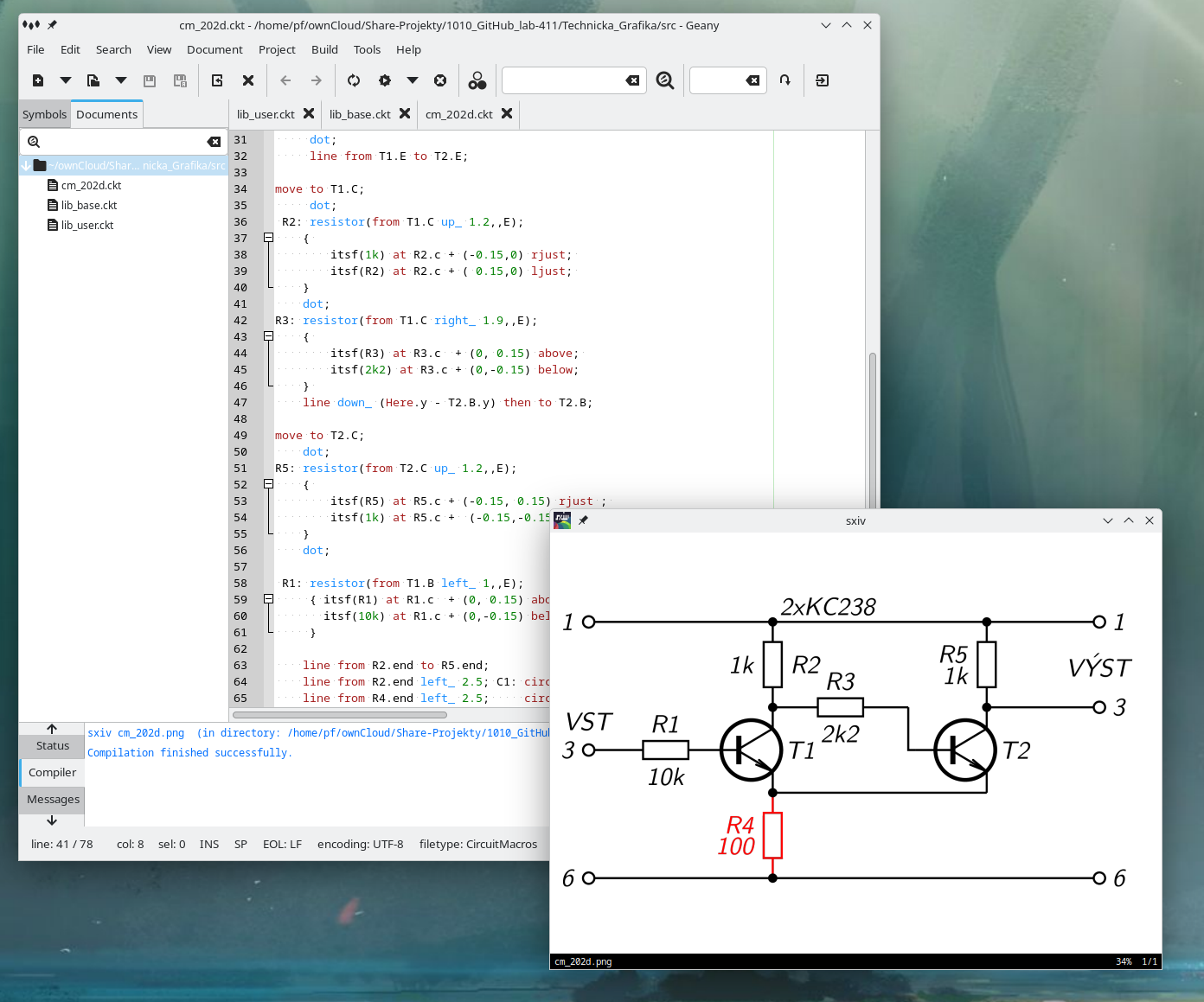
Task: Open lib_user.ckt in the documents tree
Action: tap(87, 225)
